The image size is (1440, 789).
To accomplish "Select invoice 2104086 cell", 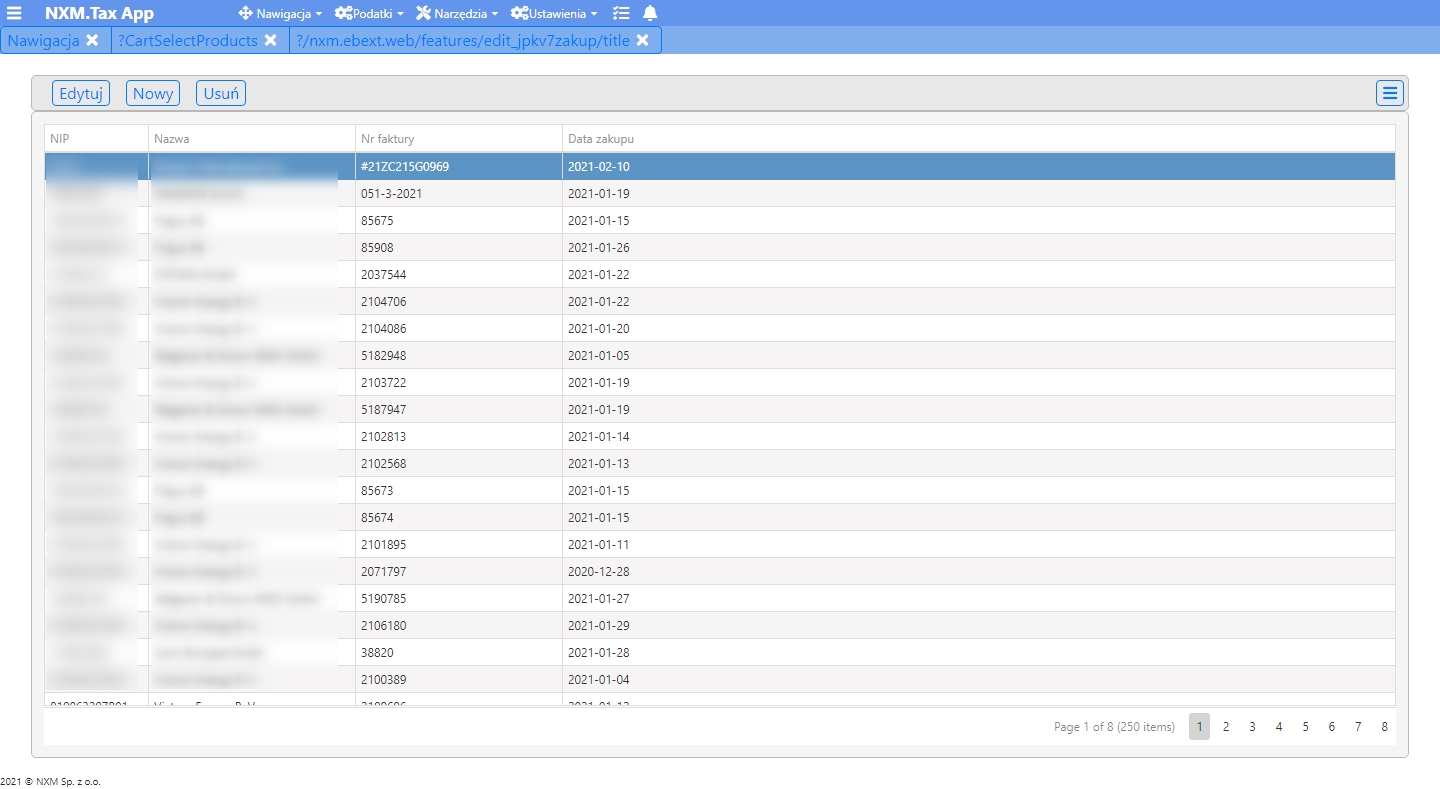I will (x=459, y=329).
